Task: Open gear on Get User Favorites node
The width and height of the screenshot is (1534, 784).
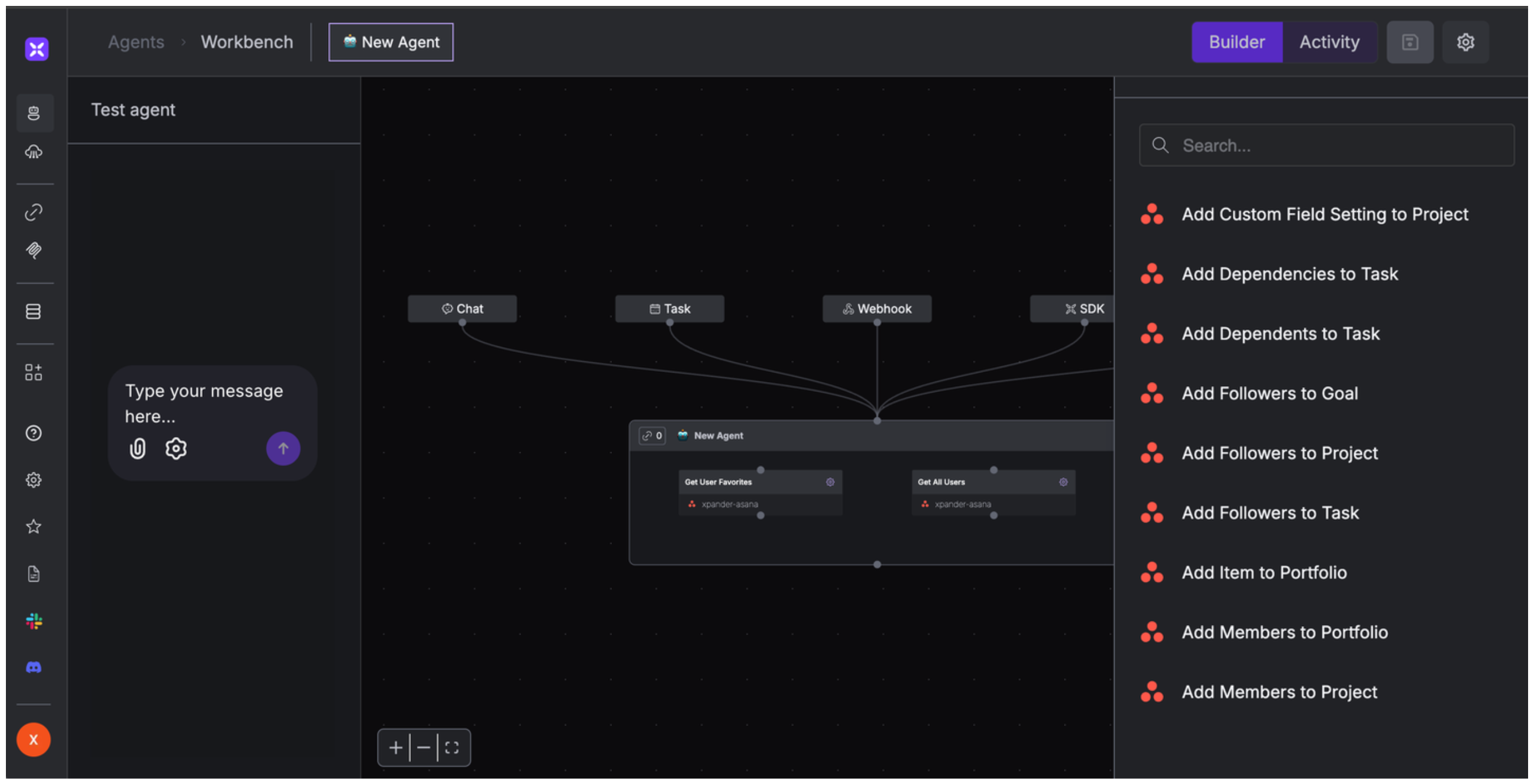Action: coord(830,482)
